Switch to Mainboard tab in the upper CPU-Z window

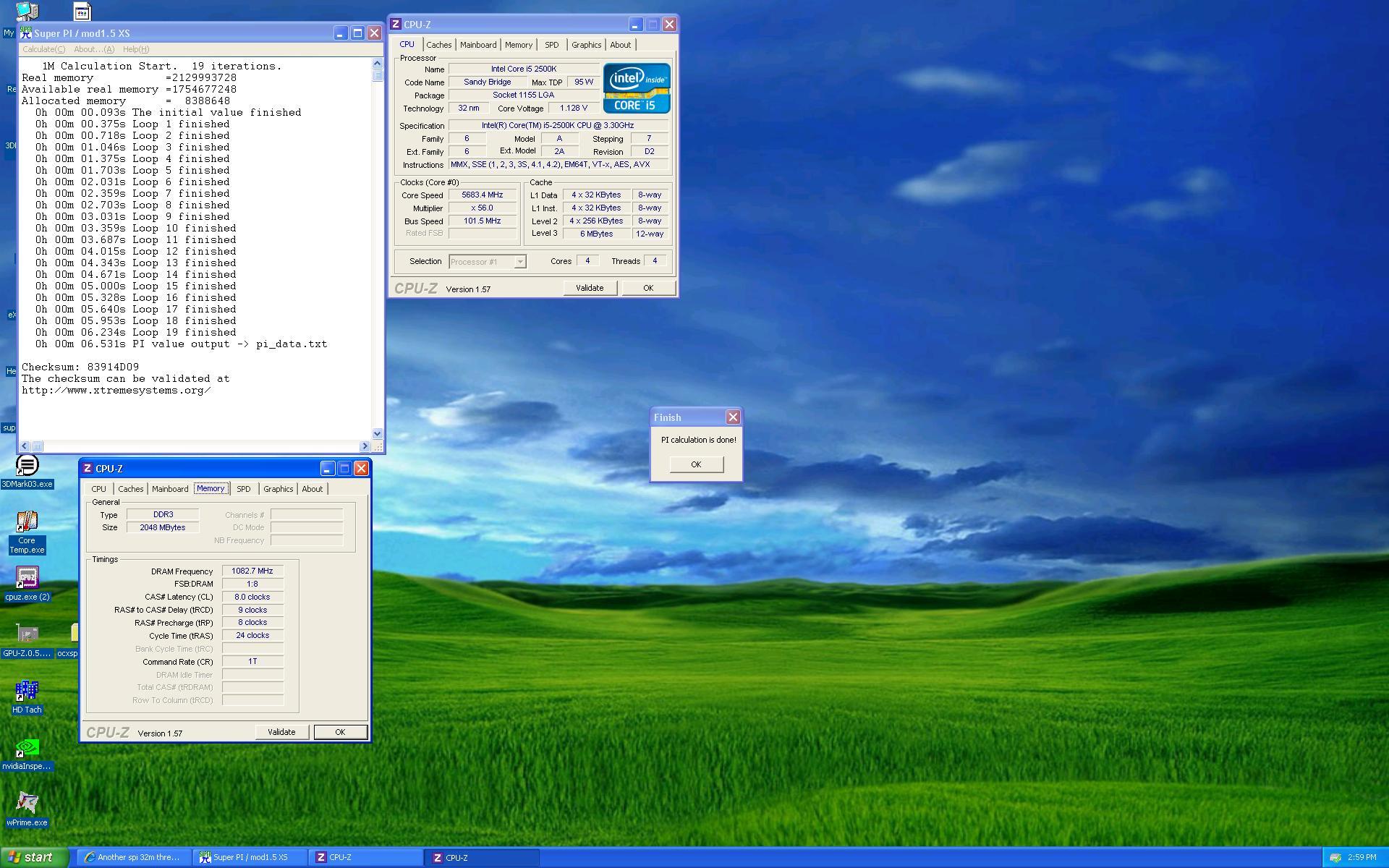(478, 45)
